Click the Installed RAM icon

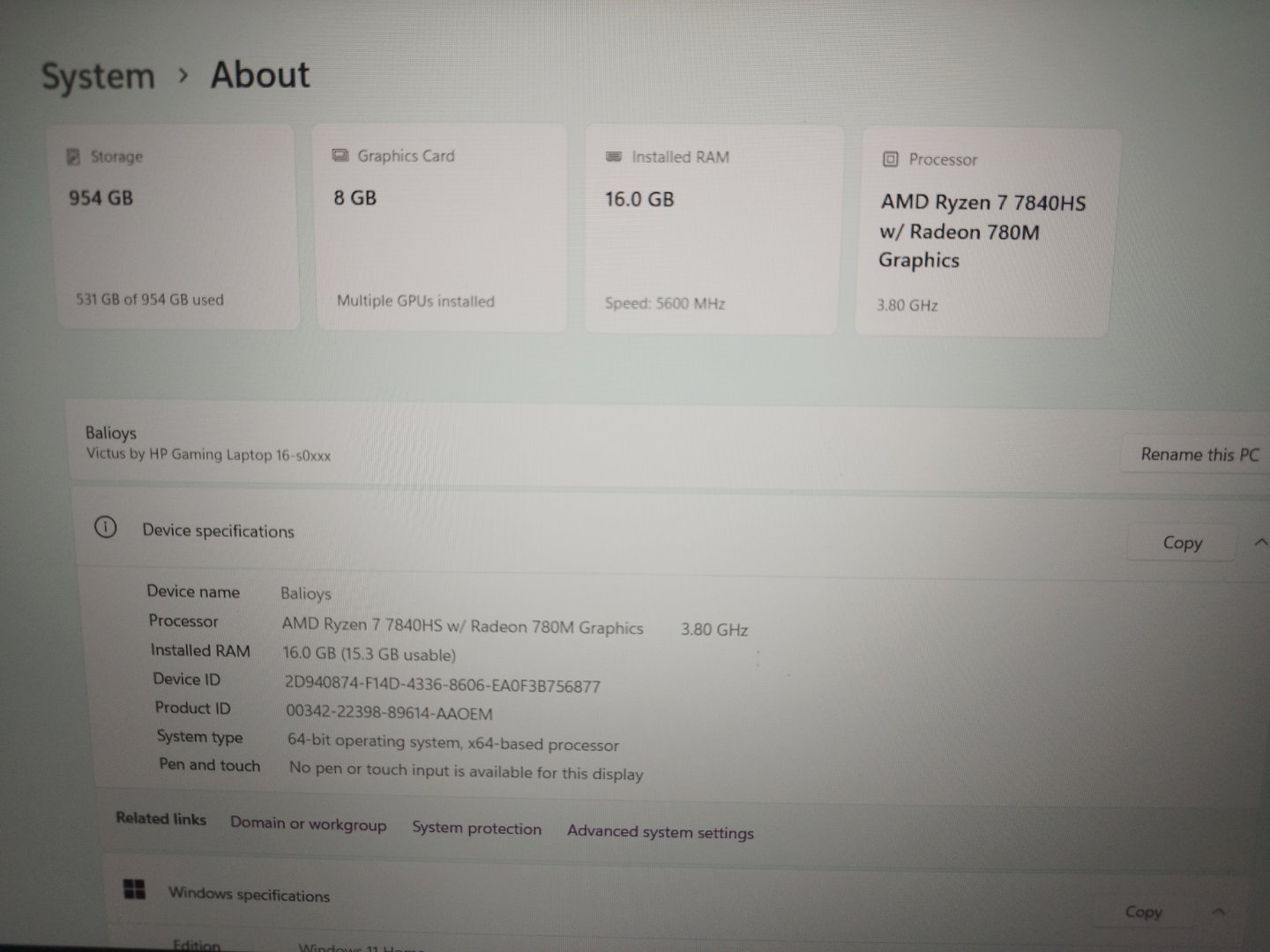coord(614,157)
